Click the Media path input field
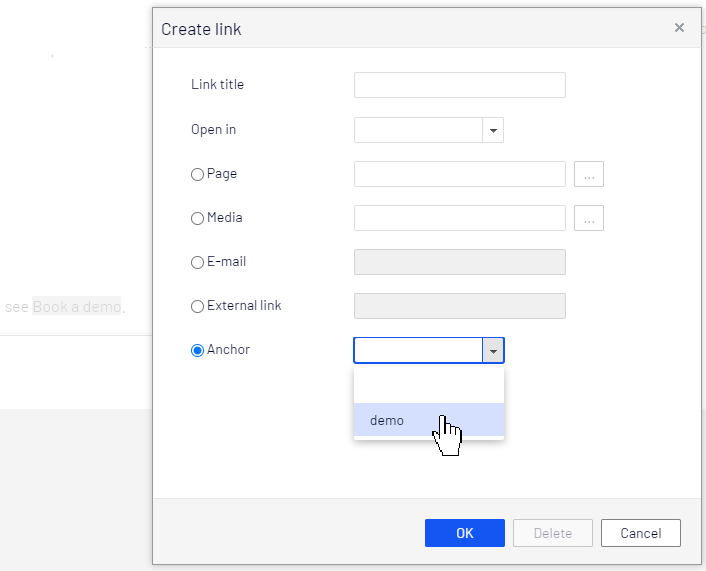Viewport: 706px width, 571px height. [460, 218]
